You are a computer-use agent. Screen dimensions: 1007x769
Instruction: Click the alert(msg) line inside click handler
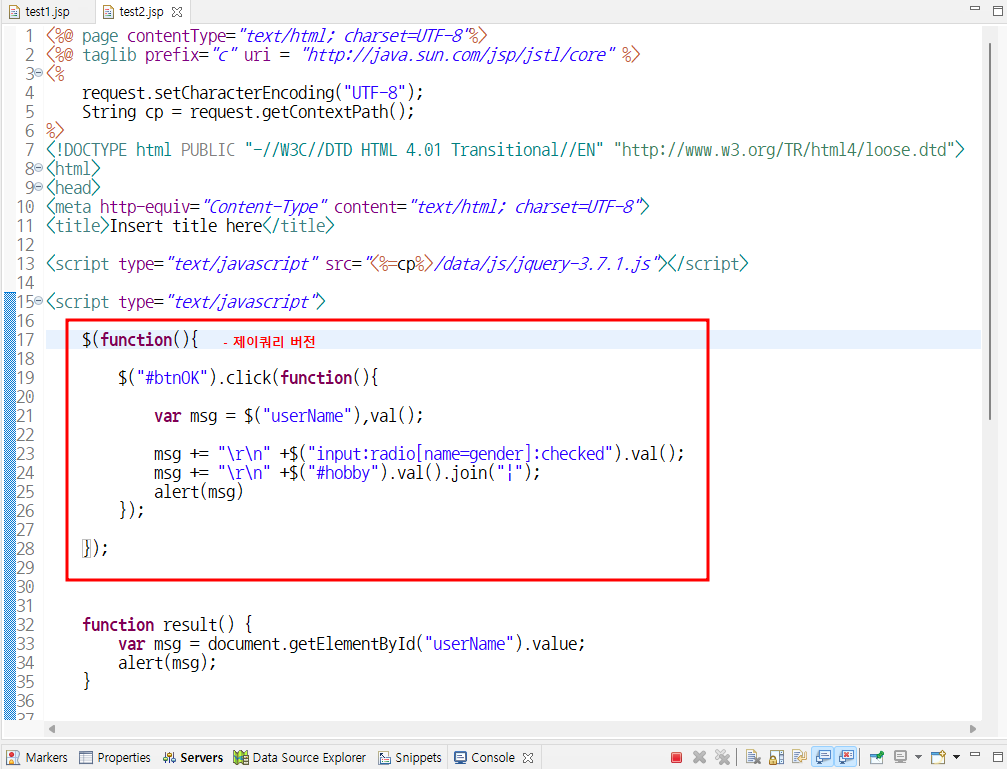tap(198, 491)
